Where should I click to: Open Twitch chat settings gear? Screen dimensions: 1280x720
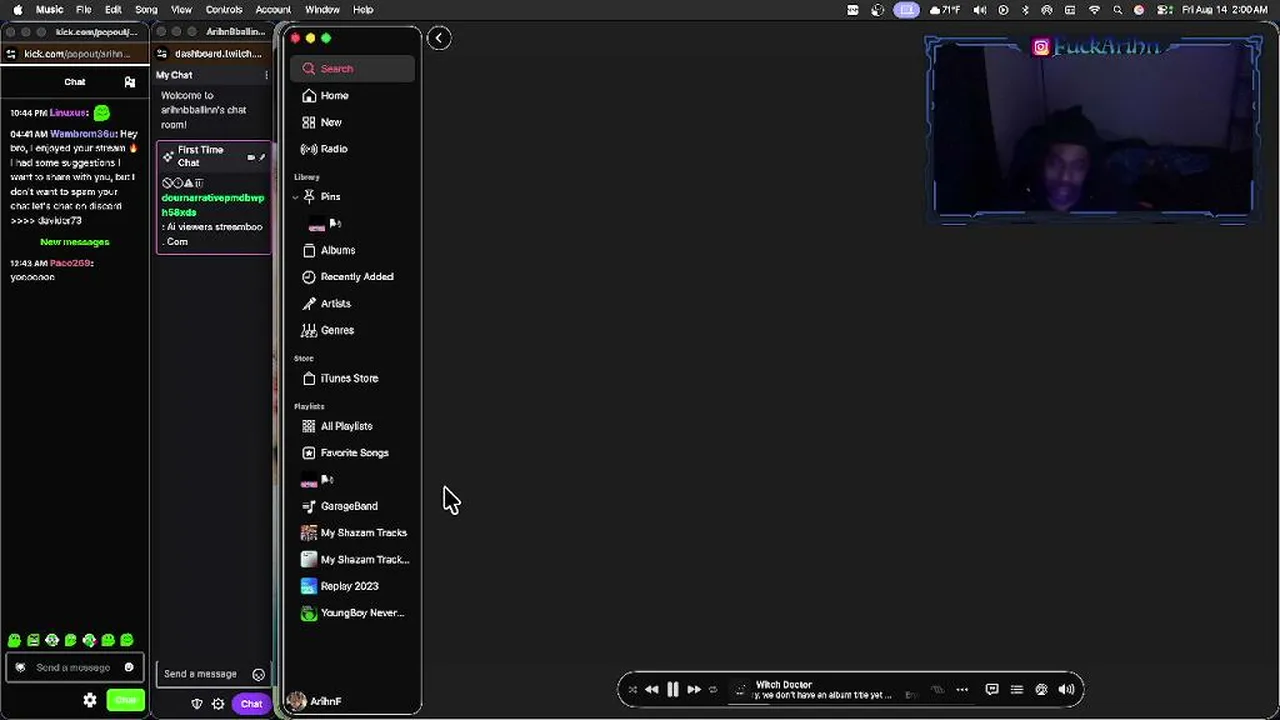pos(218,704)
